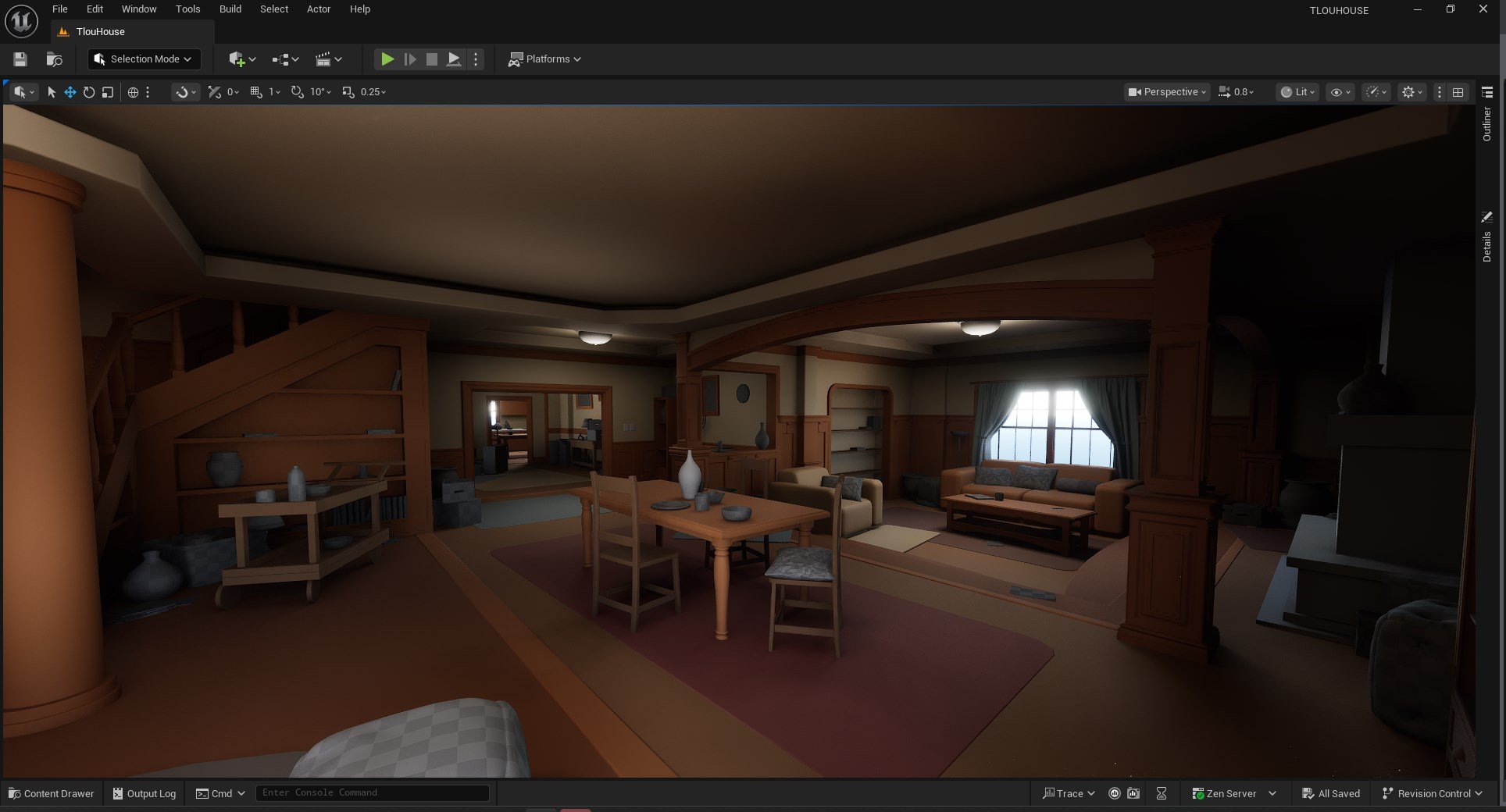Open the Show flags eye menu
The image size is (1506, 812).
tap(1340, 92)
